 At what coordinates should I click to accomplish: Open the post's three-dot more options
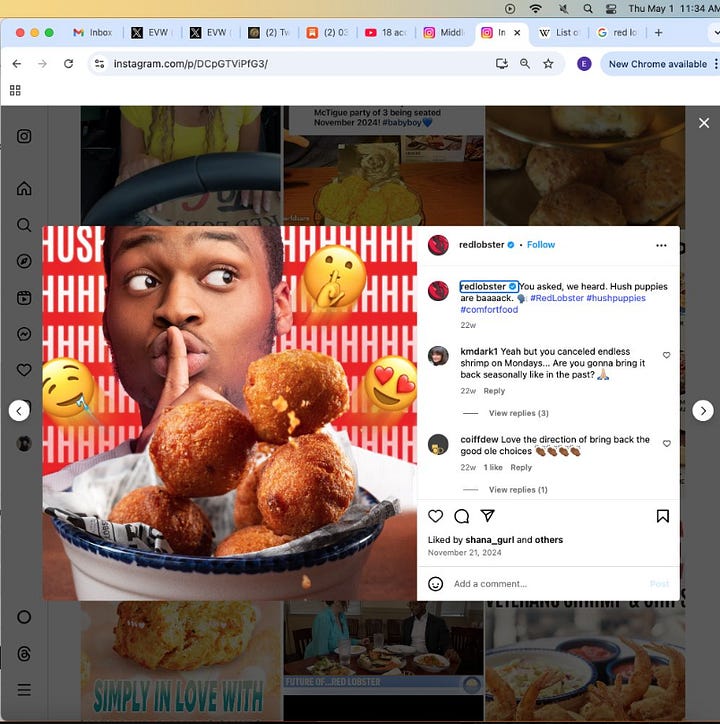(661, 245)
